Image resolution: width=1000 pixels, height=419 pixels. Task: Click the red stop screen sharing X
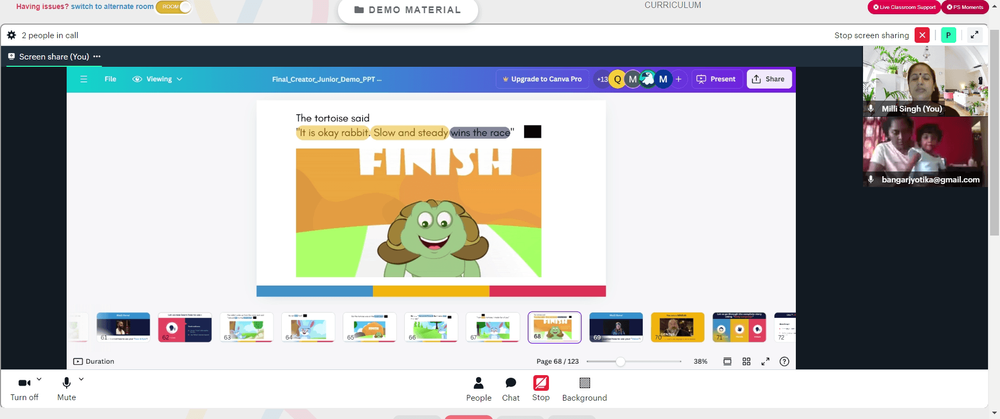pos(922,35)
